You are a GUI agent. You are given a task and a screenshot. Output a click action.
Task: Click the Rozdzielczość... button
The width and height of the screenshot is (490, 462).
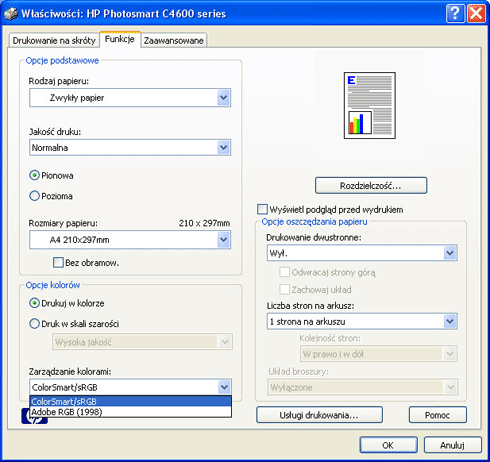pos(371,185)
